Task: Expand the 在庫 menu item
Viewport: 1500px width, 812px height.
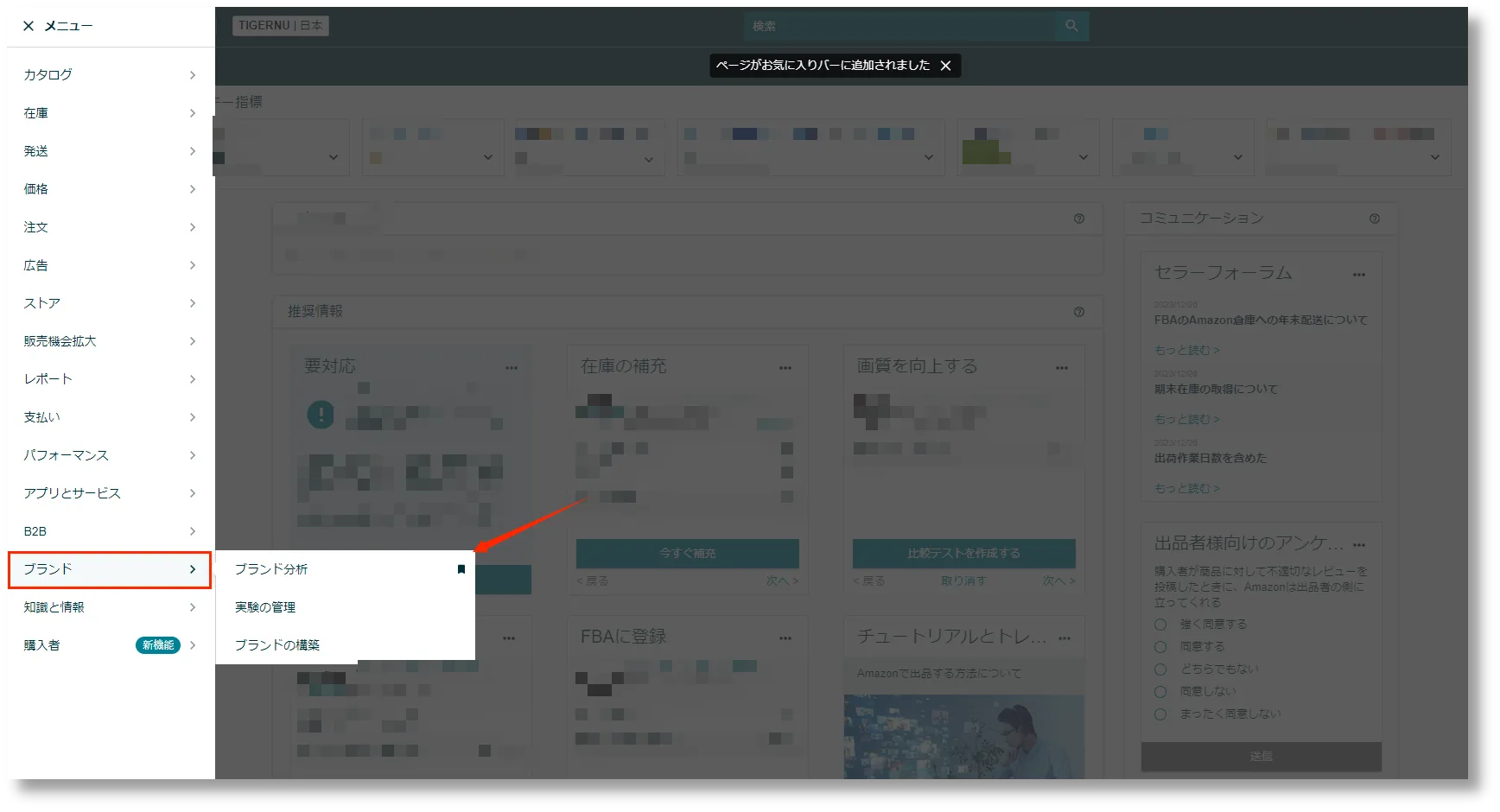Action: click(110, 113)
